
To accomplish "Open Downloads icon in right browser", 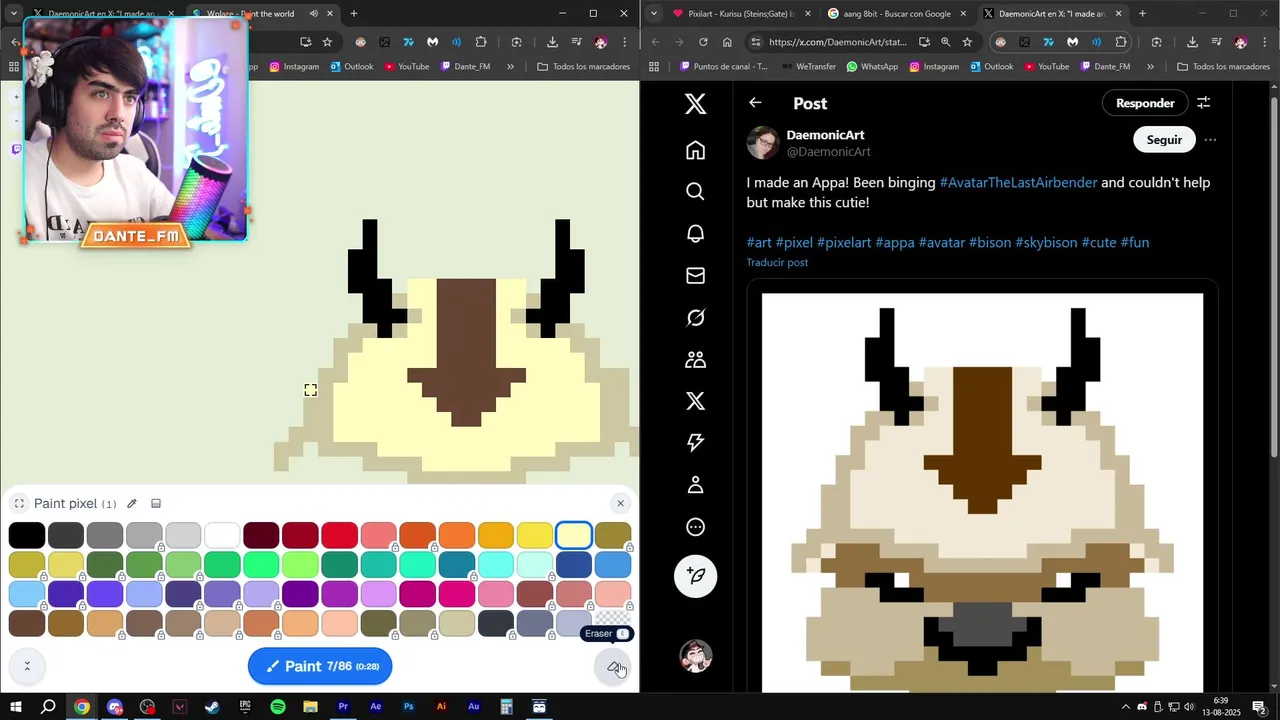I will (x=1192, y=42).
